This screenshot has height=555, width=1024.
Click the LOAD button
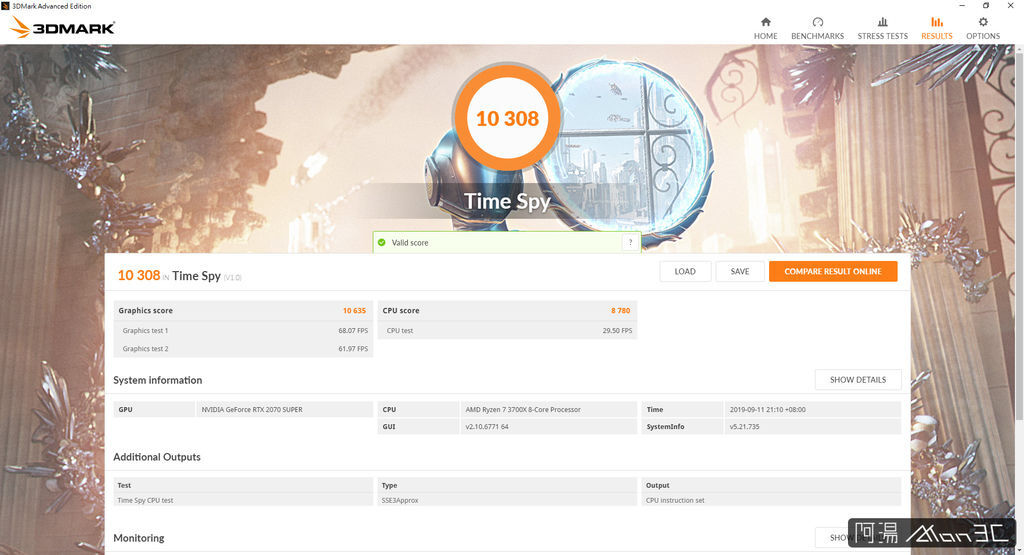tap(684, 272)
